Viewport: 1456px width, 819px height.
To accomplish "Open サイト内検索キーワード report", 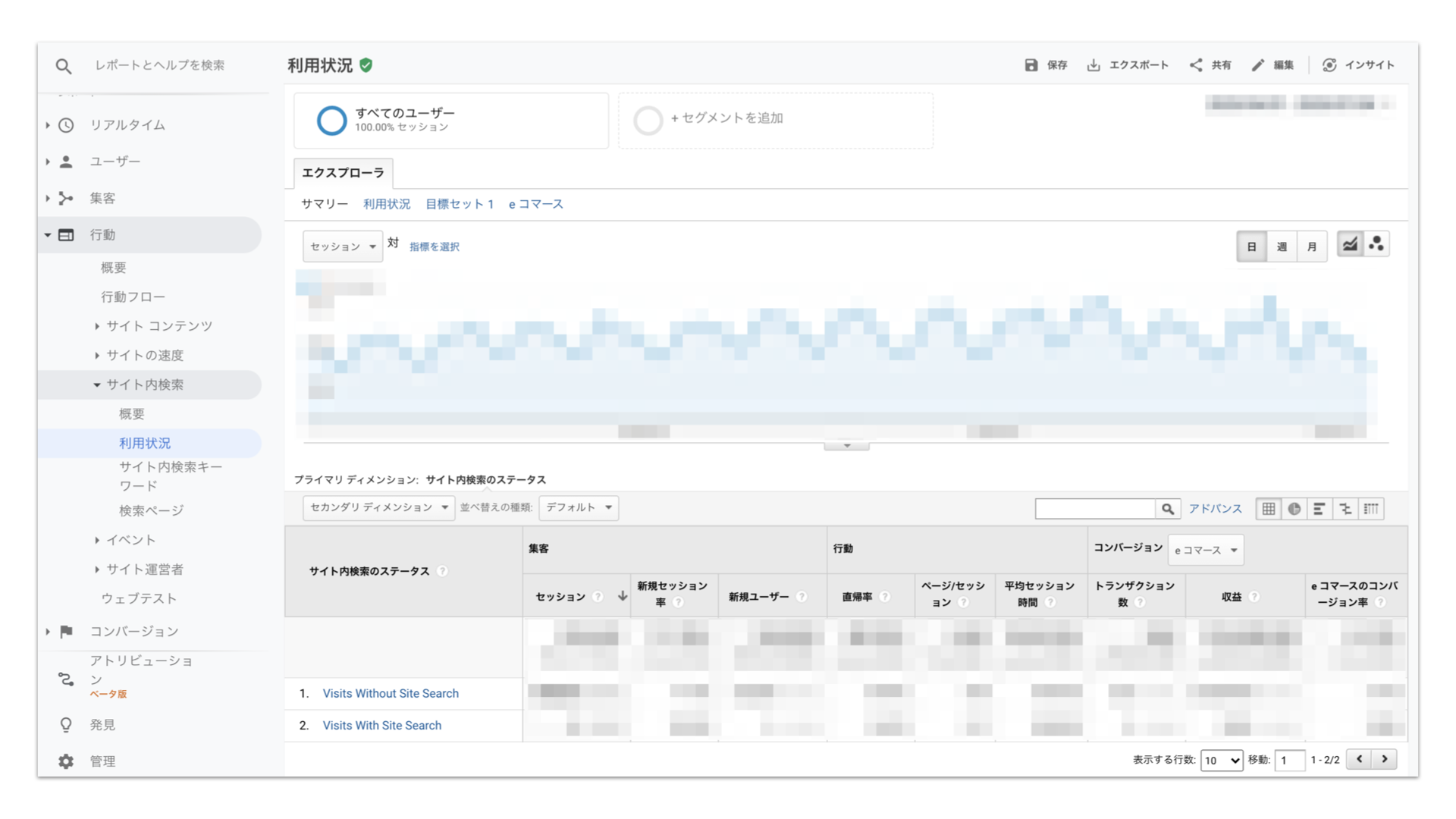I will 171,476.
